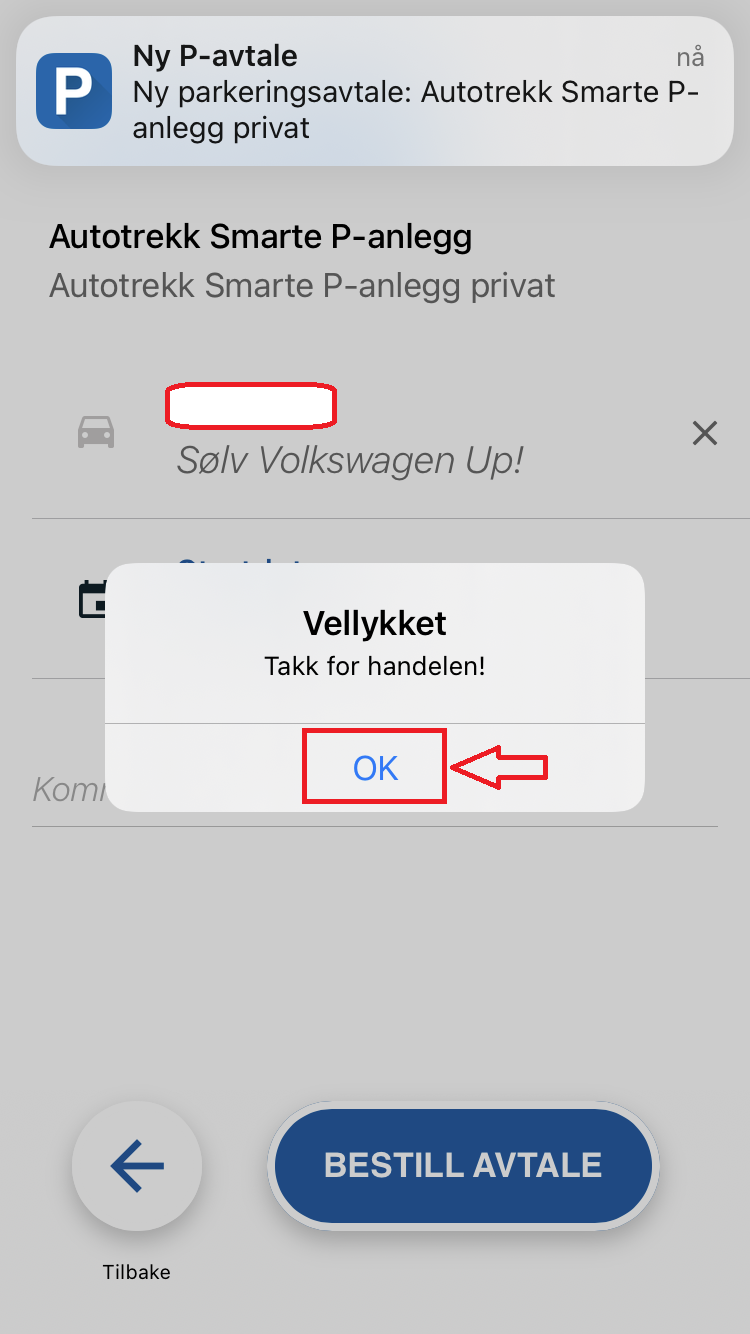Tap the Tilbake label under the arrow
Viewport: 750px width, 1334px height.
(137, 1272)
